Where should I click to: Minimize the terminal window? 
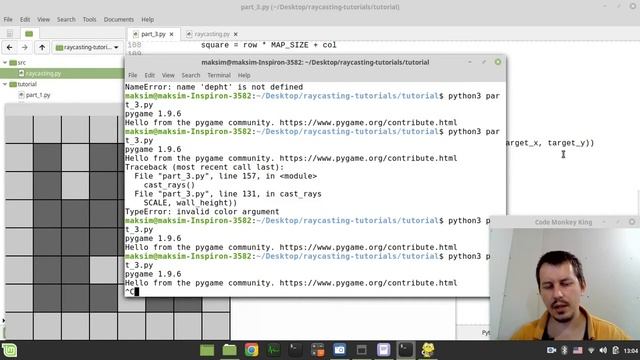point(470,62)
